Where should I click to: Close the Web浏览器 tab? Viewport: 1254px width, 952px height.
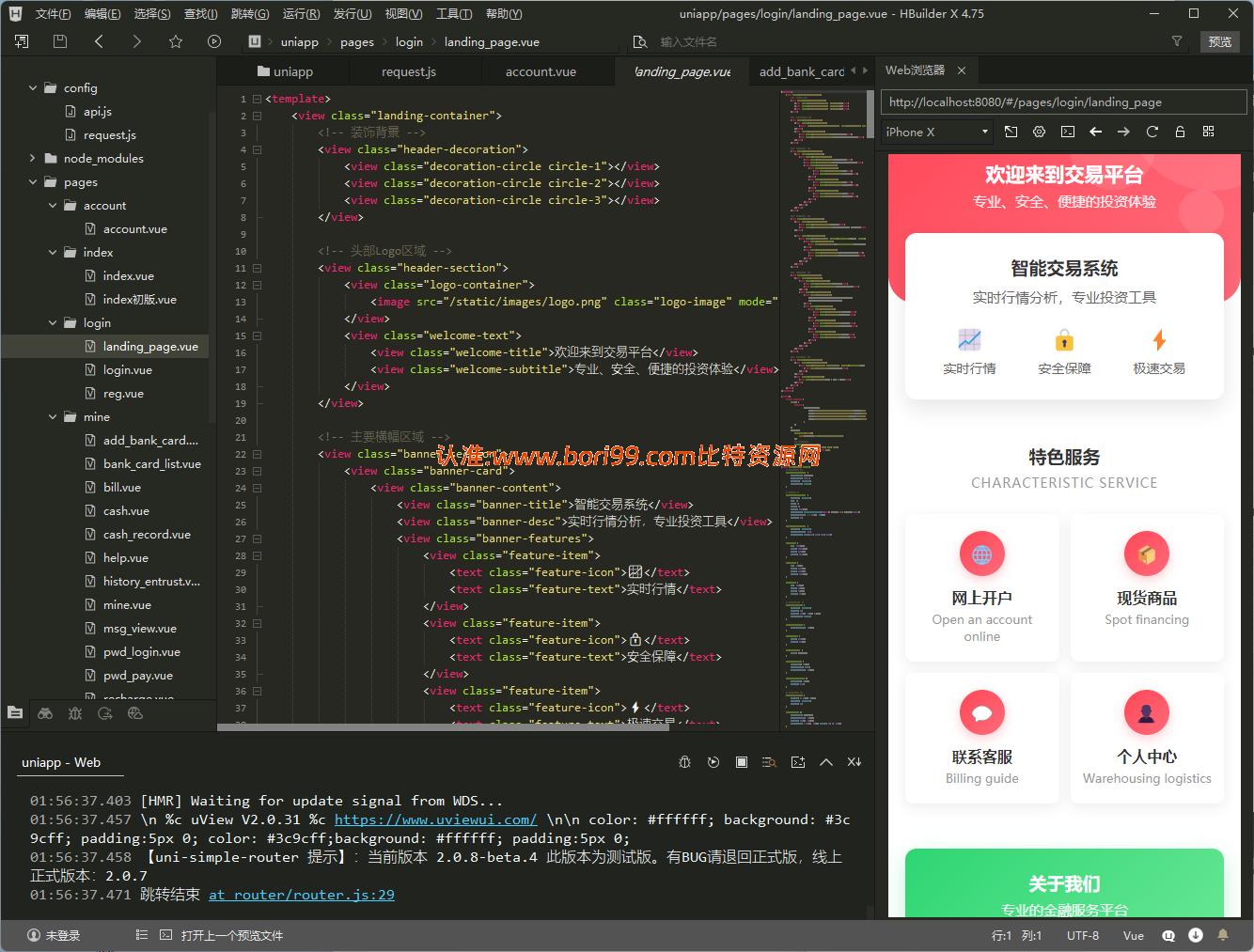pyautogui.click(x=962, y=70)
